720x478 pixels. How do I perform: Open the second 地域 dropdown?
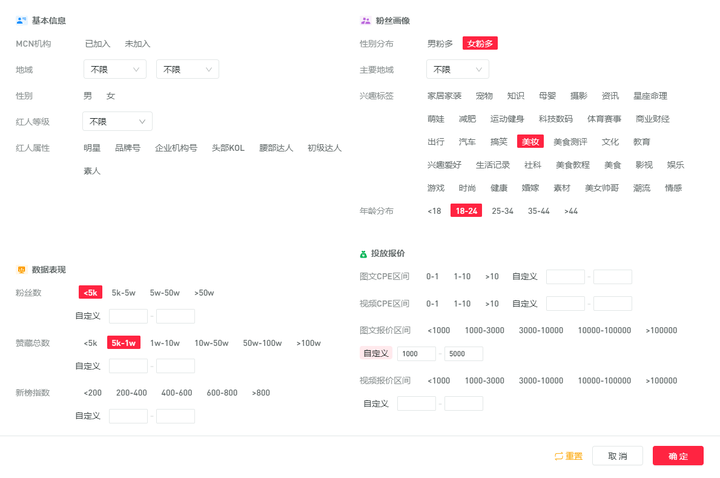pyautogui.click(x=187, y=70)
